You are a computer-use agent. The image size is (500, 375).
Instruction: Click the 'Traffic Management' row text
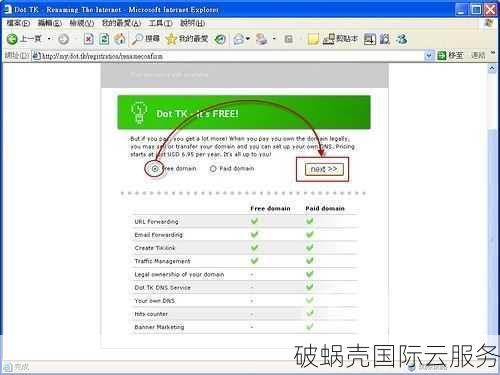[162, 261]
